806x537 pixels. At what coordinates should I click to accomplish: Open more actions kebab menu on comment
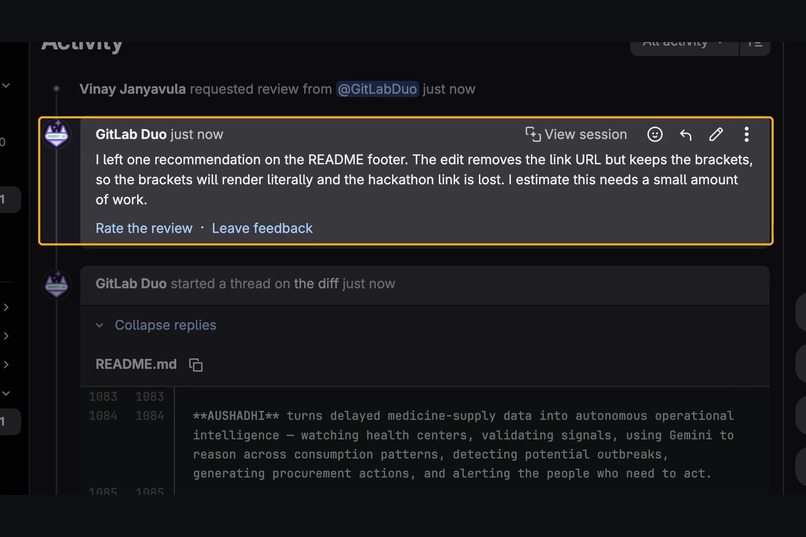(x=746, y=135)
